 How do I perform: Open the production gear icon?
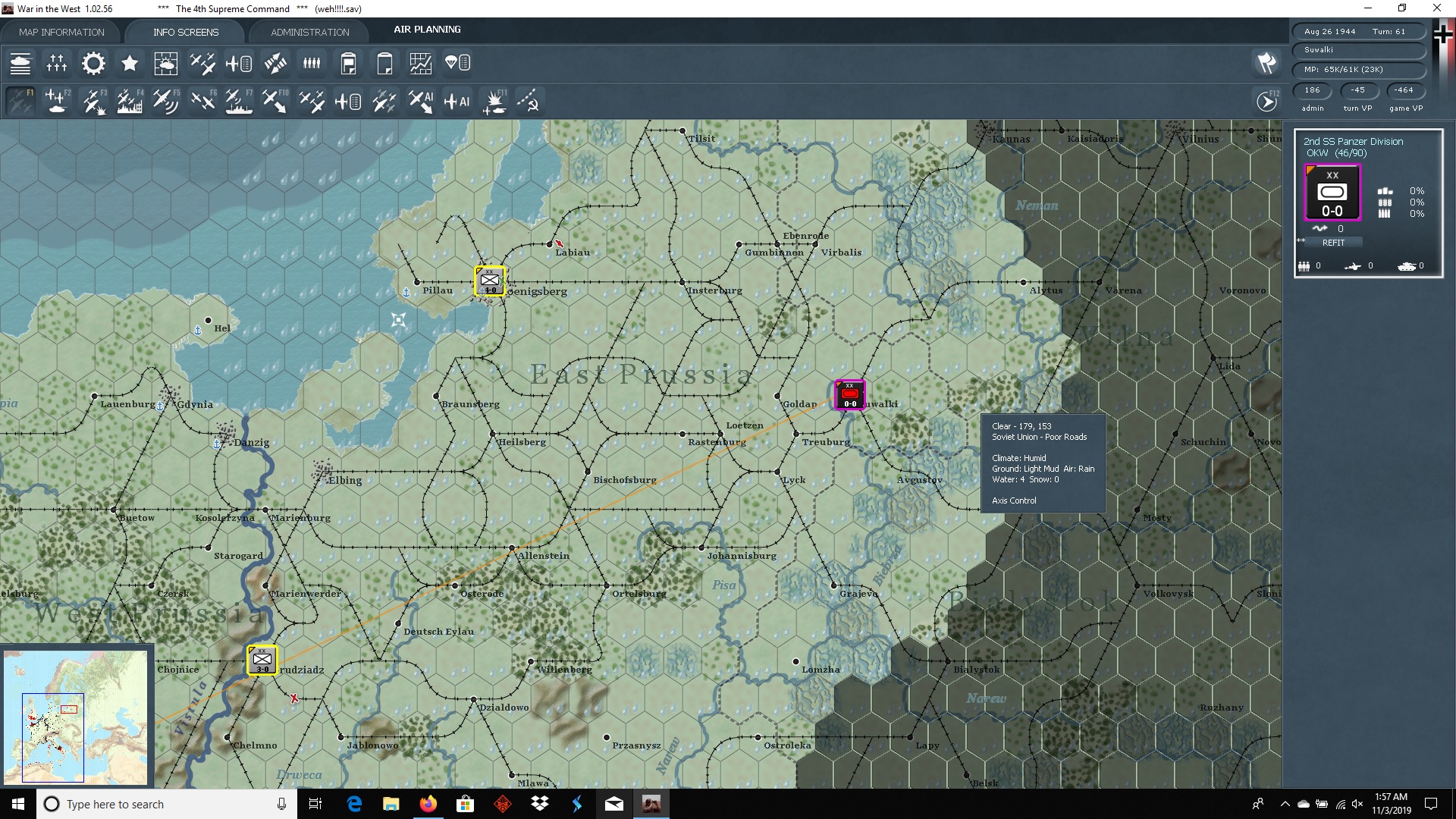pos(93,64)
